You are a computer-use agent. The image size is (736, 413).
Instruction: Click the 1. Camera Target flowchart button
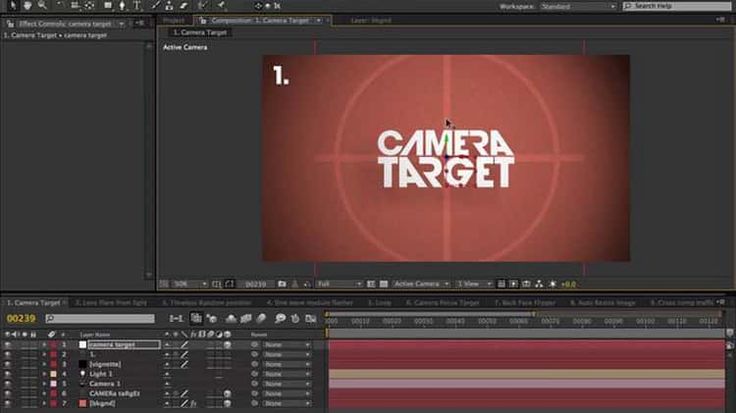(x=200, y=32)
